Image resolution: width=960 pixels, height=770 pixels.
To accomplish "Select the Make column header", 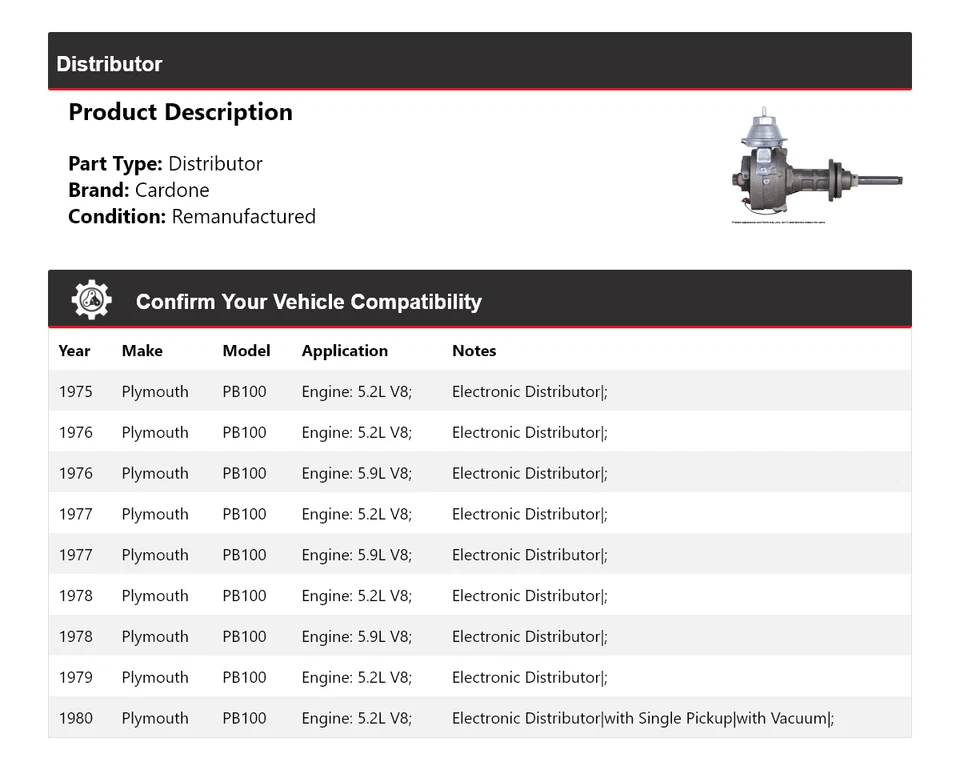I will 142,351.
